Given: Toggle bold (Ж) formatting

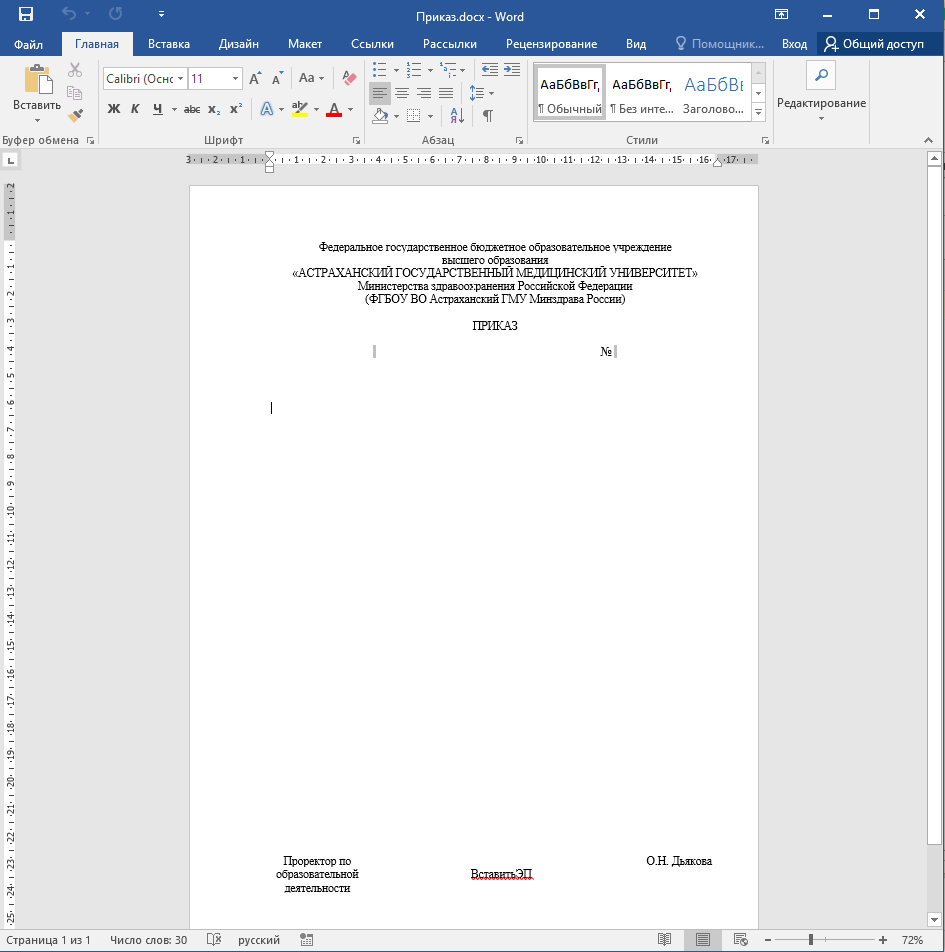Looking at the screenshot, I should [113, 109].
